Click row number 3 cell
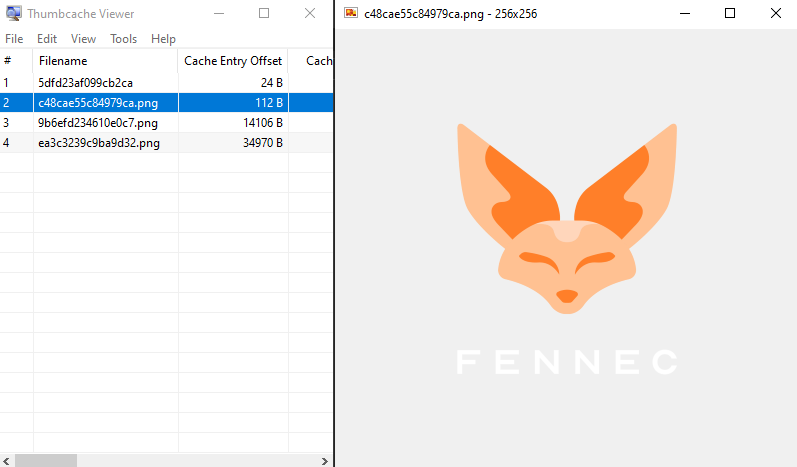Image resolution: width=797 pixels, height=467 pixels. point(16,123)
